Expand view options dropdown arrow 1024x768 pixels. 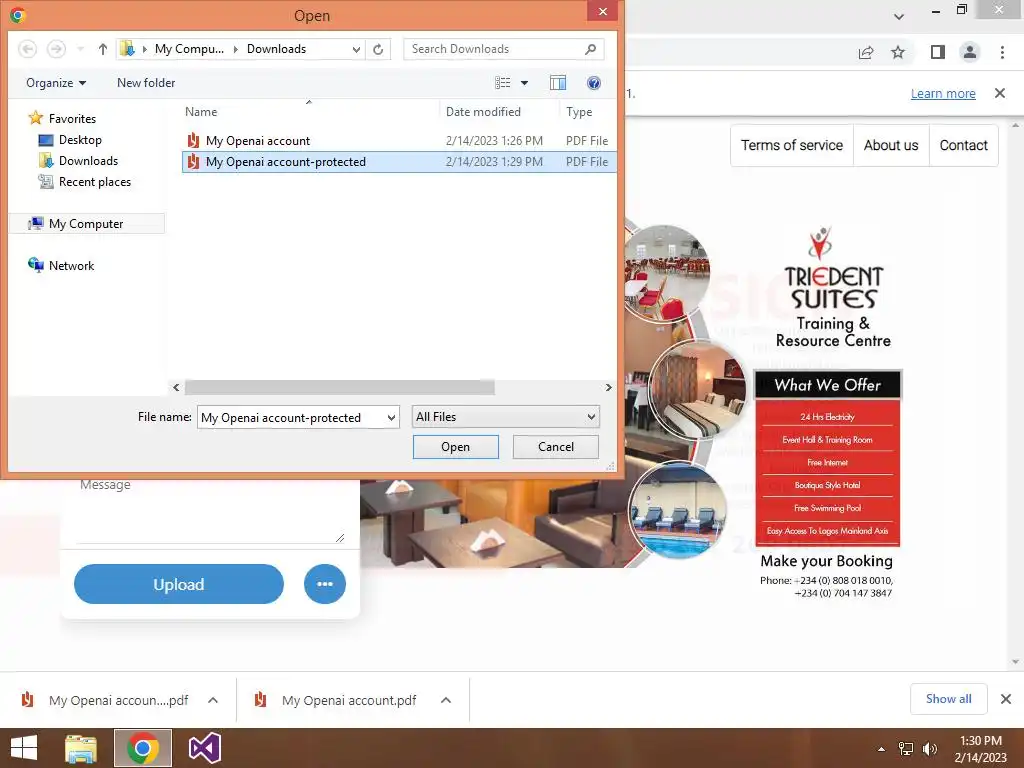(x=524, y=83)
